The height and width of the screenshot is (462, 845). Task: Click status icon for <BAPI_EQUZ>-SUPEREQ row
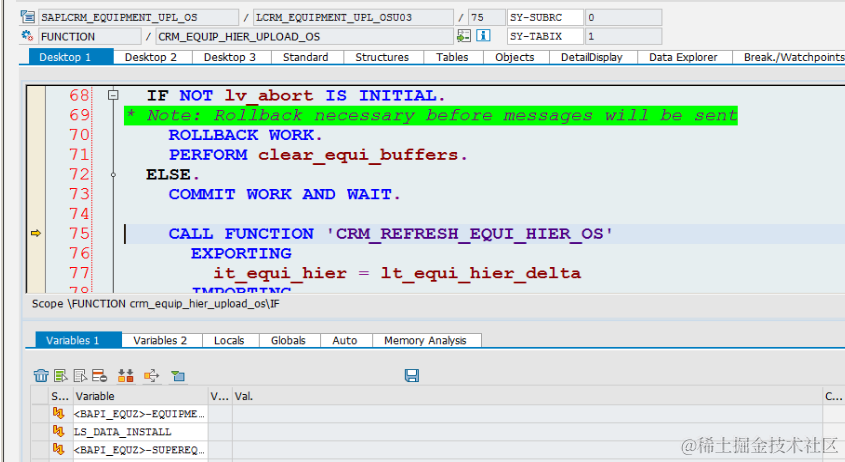pyautogui.click(x=58, y=449)
